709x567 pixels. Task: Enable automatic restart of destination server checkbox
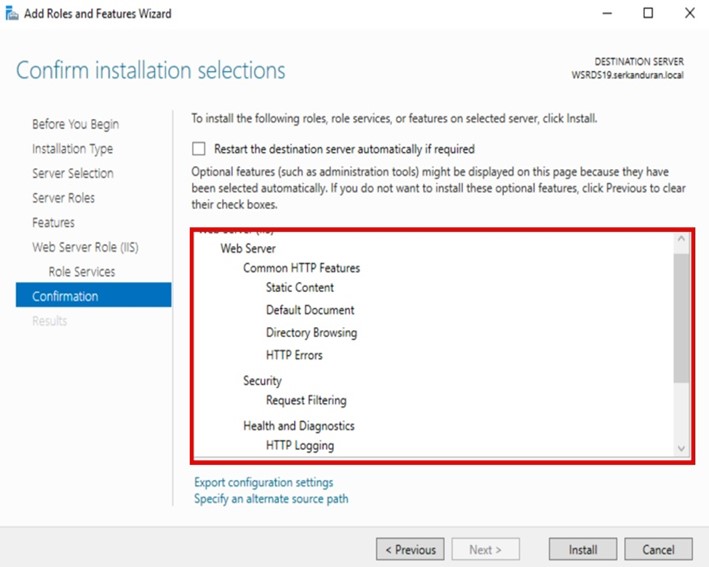[x=200, y=149]
